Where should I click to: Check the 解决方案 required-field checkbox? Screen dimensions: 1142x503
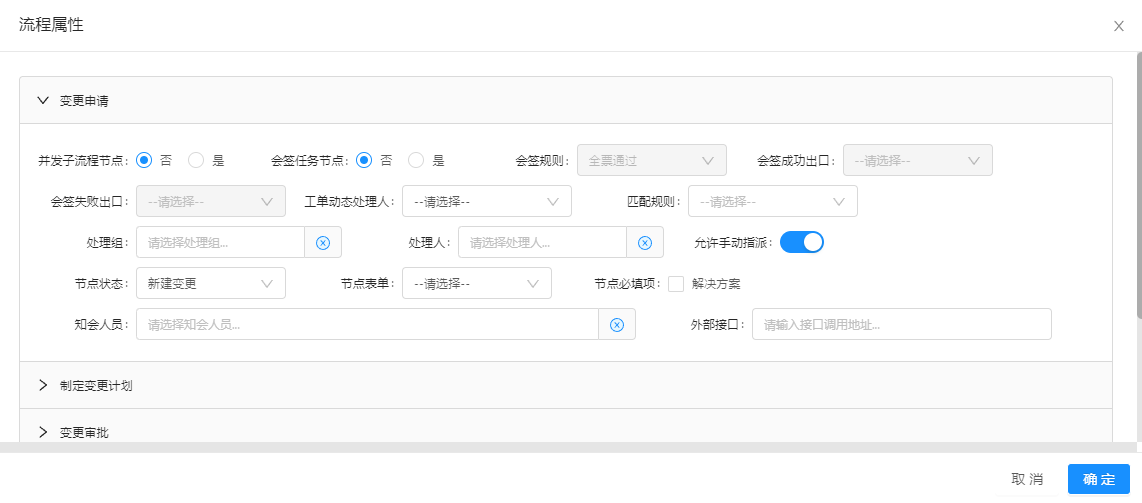(x=676, y=284)
